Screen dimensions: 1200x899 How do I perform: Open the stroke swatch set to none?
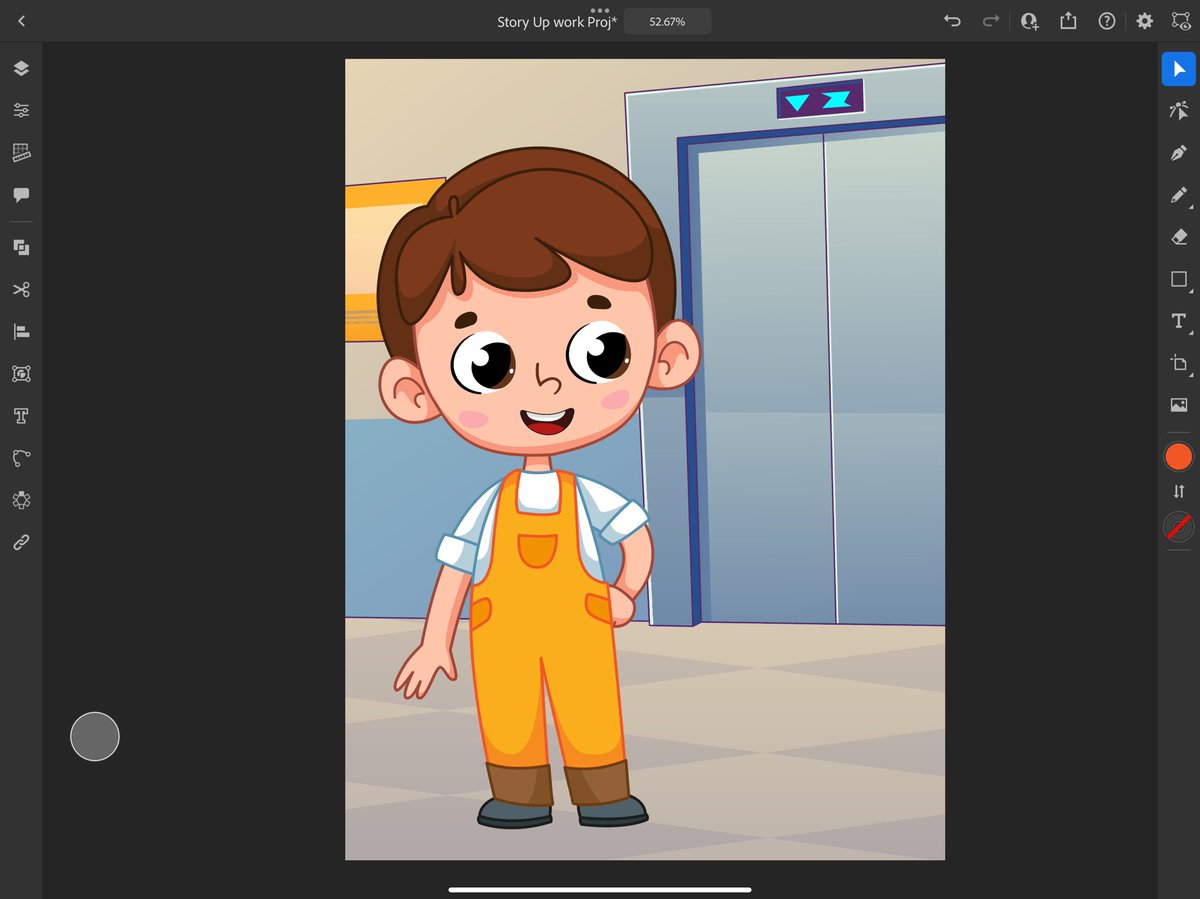pyautogui.click(x=1179, y=526)
